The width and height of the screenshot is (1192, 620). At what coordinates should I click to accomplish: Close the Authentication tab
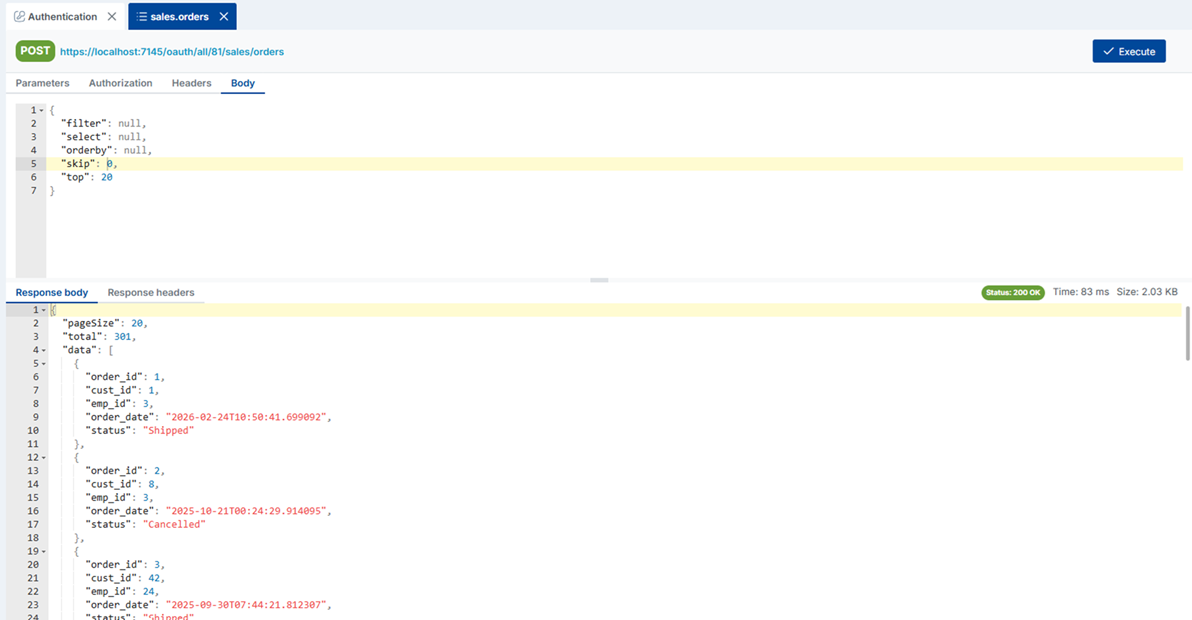(x=111, y=16)
